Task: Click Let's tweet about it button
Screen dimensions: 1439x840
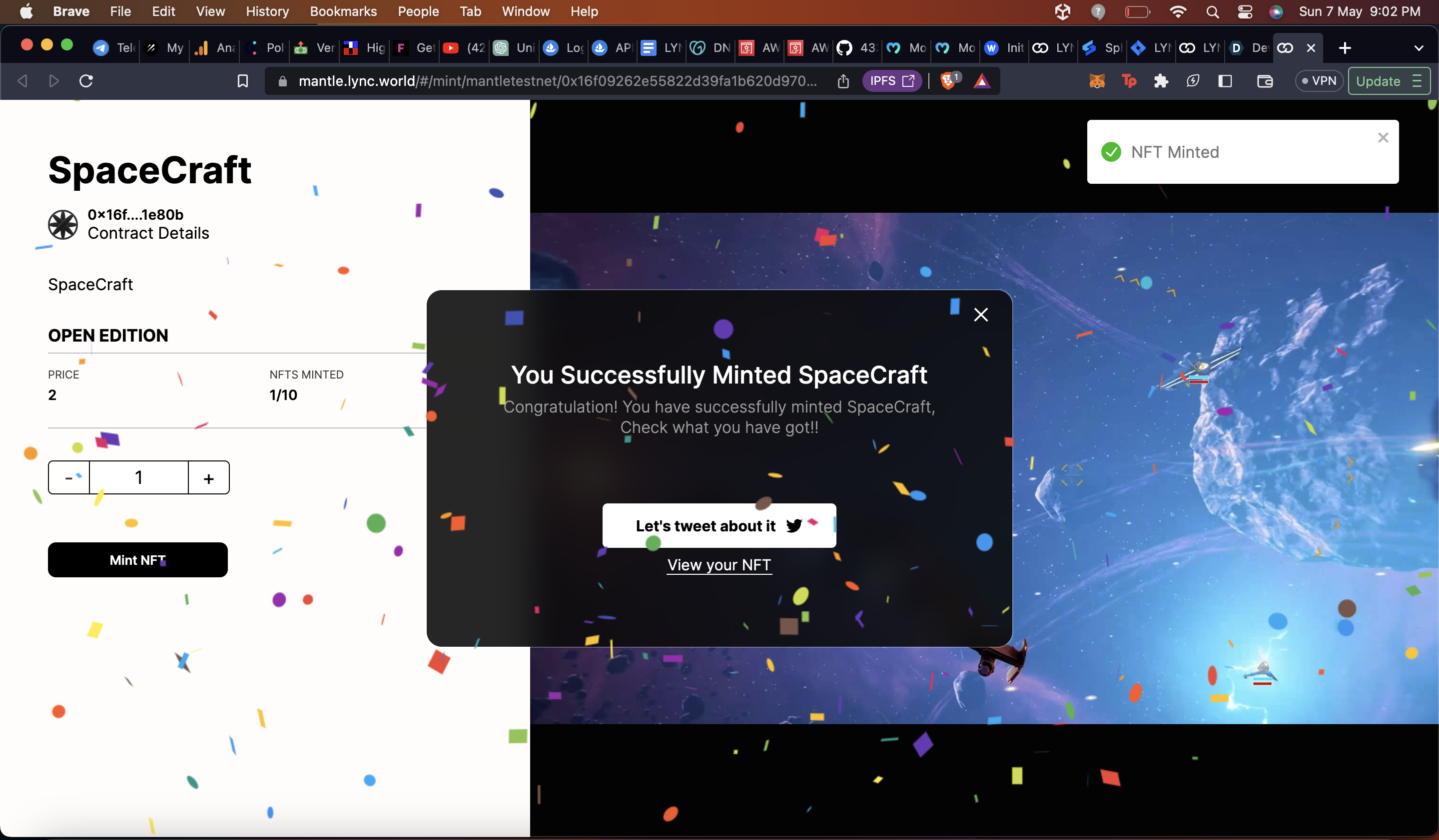Action: point(719,525)
